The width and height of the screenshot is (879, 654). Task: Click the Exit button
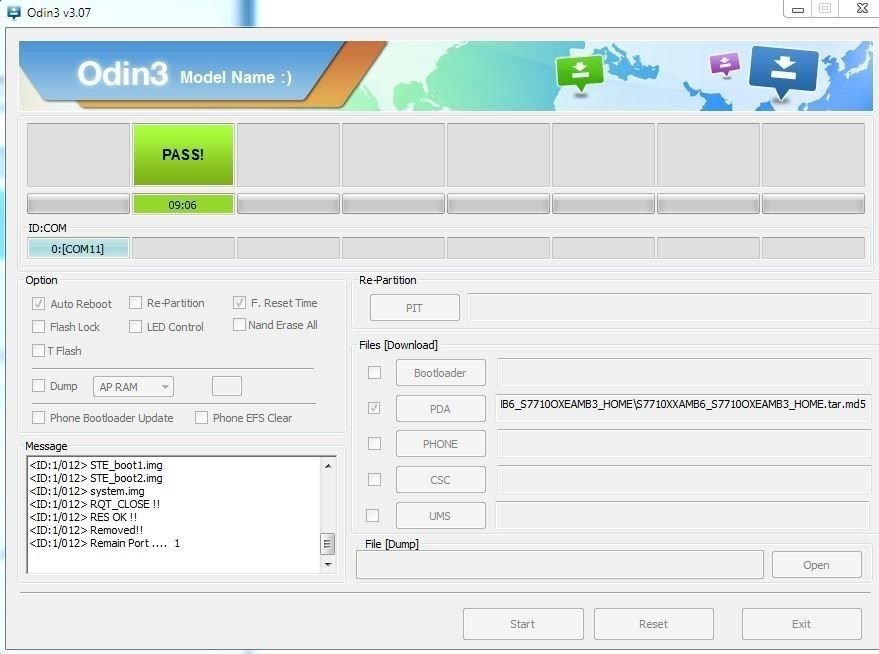click(x=802, y=624)
